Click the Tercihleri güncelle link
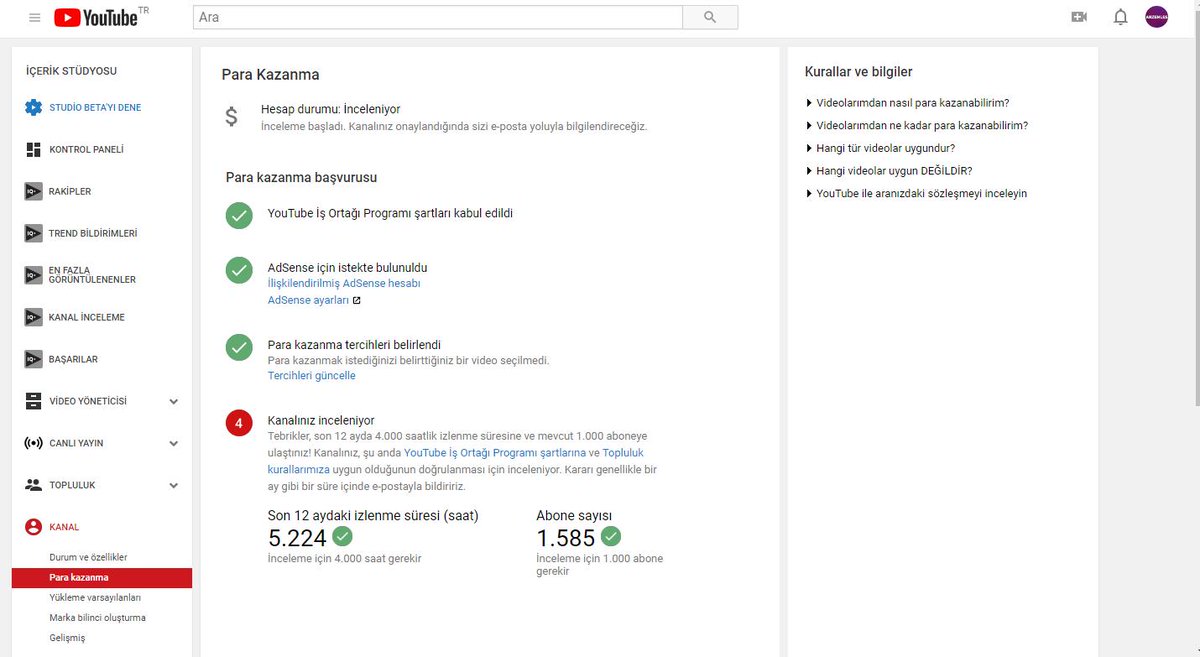 point(311,376)
